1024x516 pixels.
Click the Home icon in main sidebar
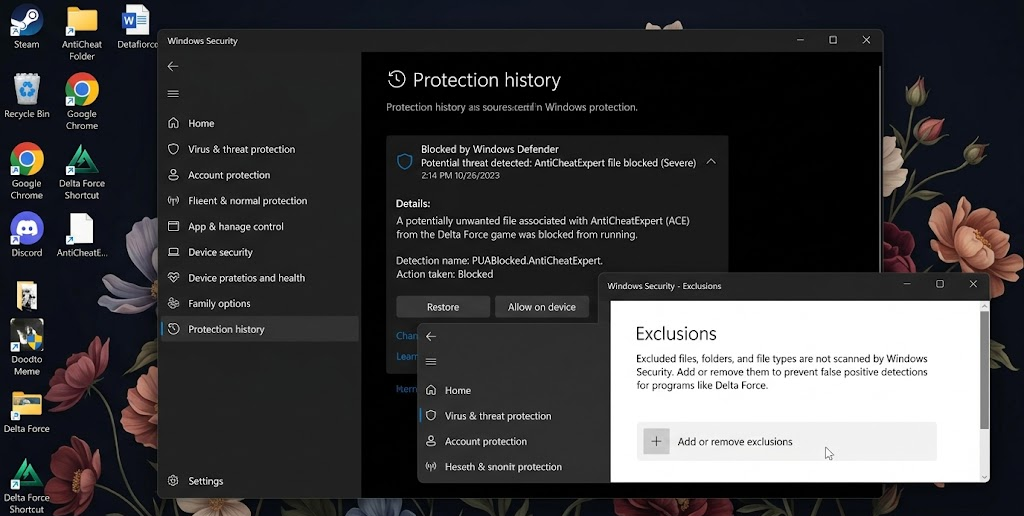click(x=173, y=123)
